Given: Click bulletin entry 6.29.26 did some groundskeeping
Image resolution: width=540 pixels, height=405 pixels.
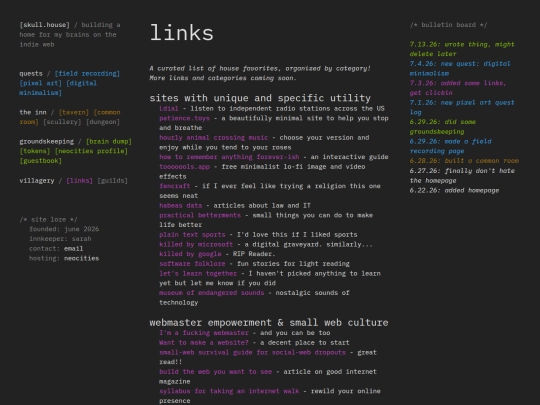Looking at the screenshot, I should [x=443, y=127].
